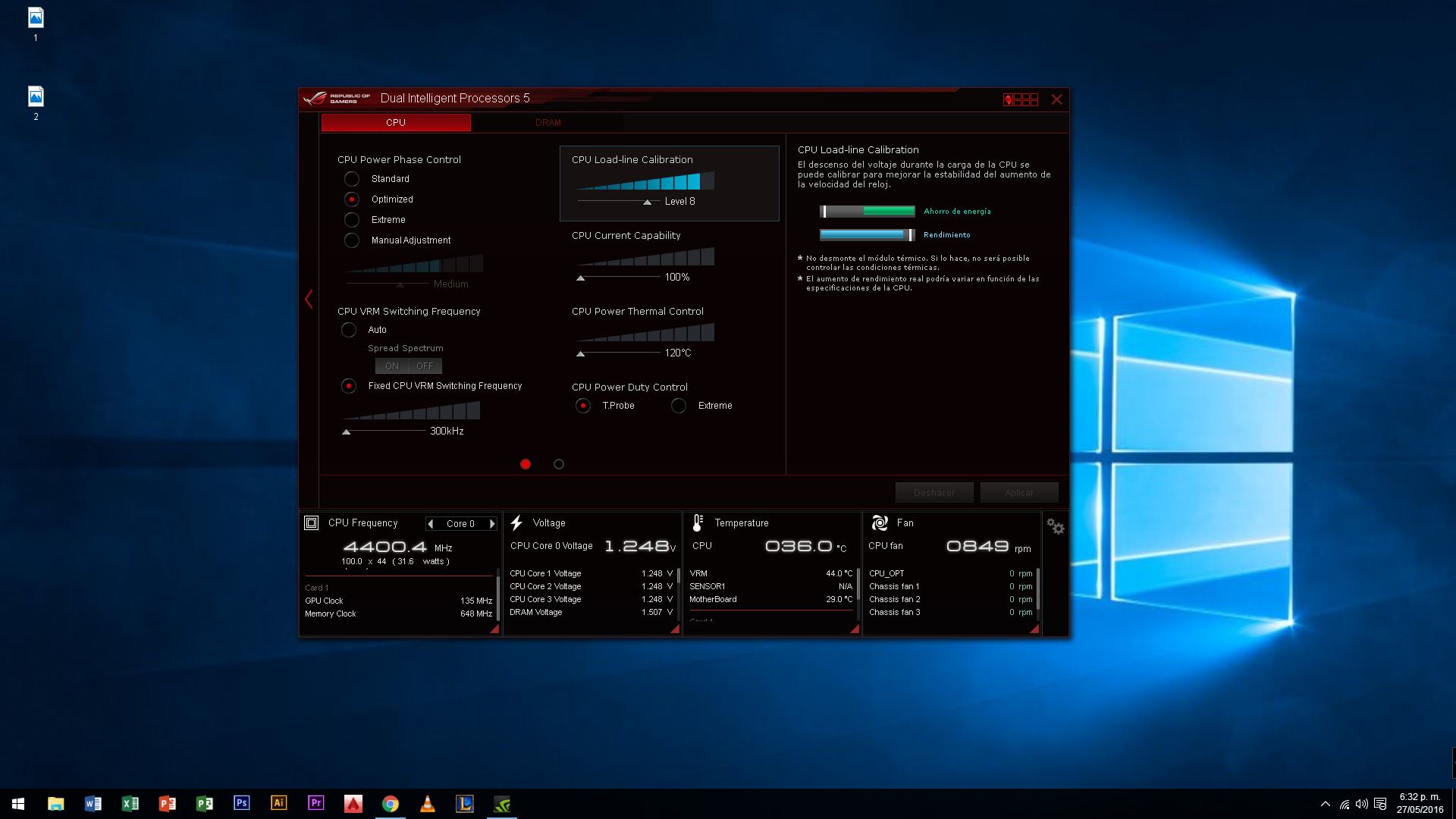This screenshot has width=1456, height=819.
Task: Click the Voltage lightning bolt icon
Action: [x=516, y=522]
